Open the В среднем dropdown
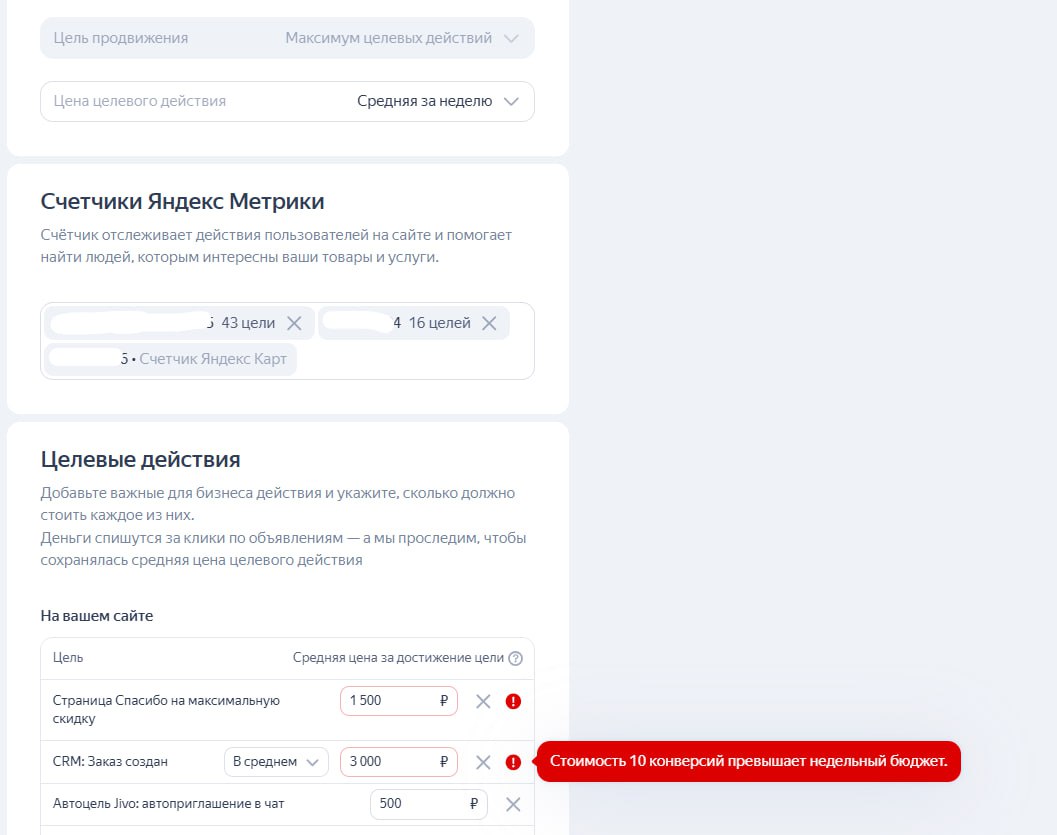The height and width of the screenshot is (835, 1057). [x=276, y=762]
